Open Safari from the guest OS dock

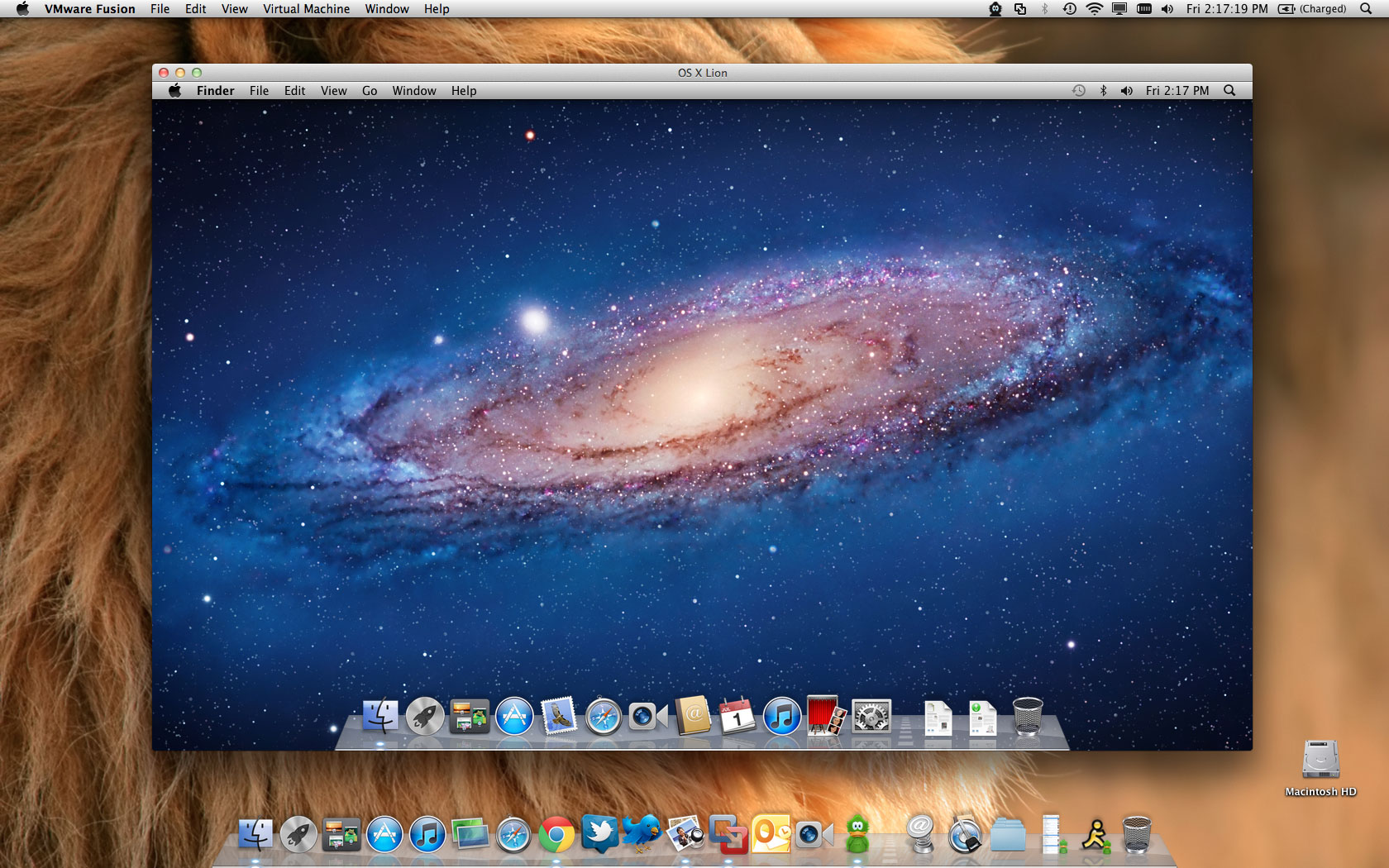(602, 718)
